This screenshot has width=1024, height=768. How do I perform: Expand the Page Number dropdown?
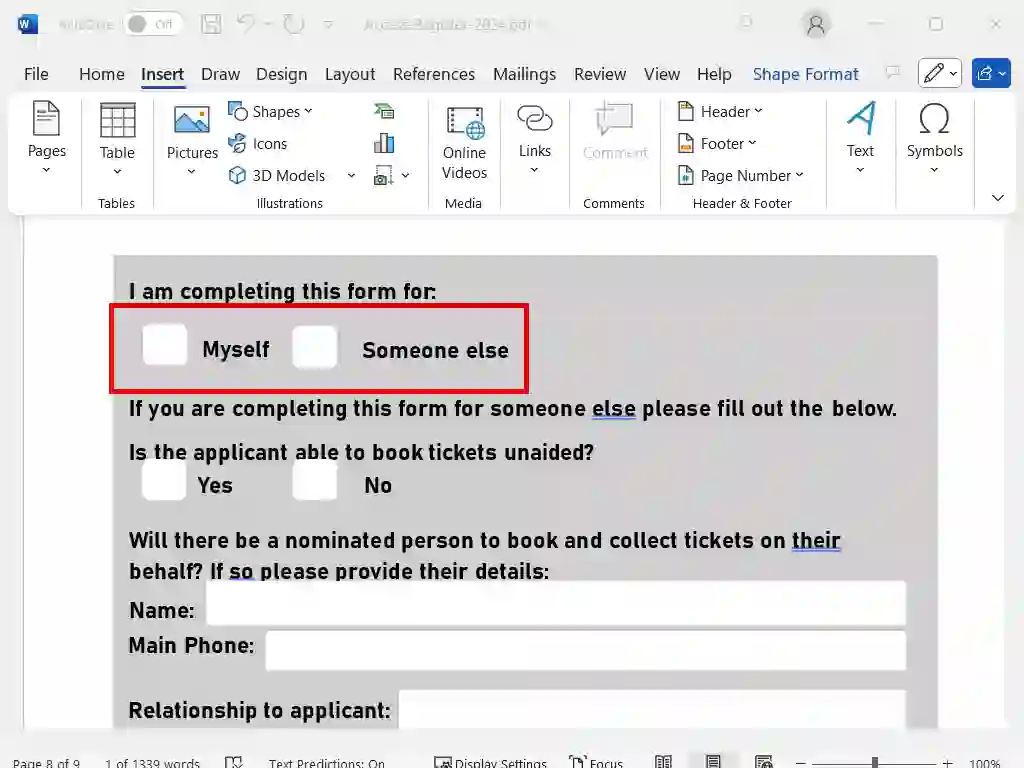coord(741,176)
